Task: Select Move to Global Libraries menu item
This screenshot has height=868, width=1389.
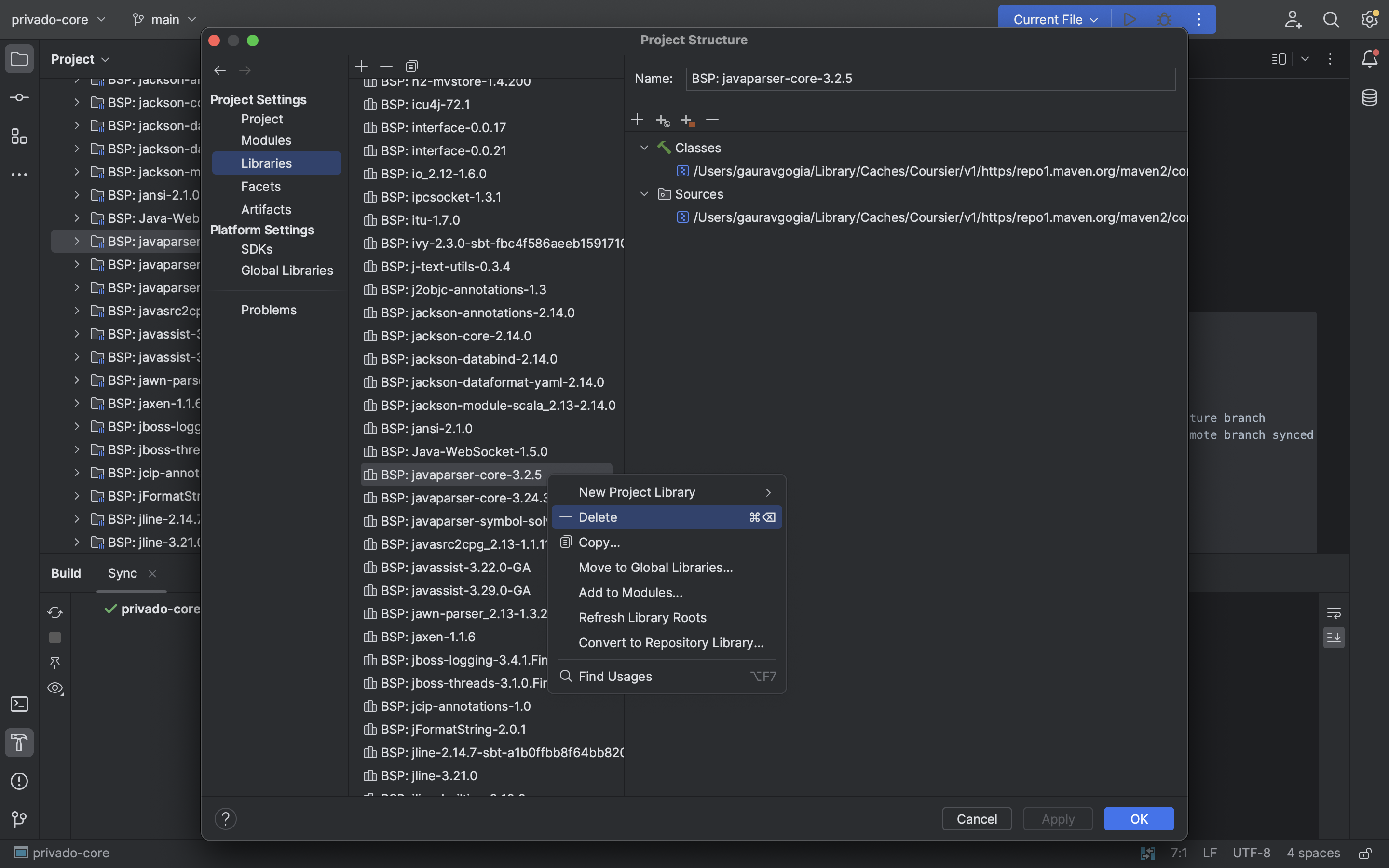Action: click(x=655, y=567)
